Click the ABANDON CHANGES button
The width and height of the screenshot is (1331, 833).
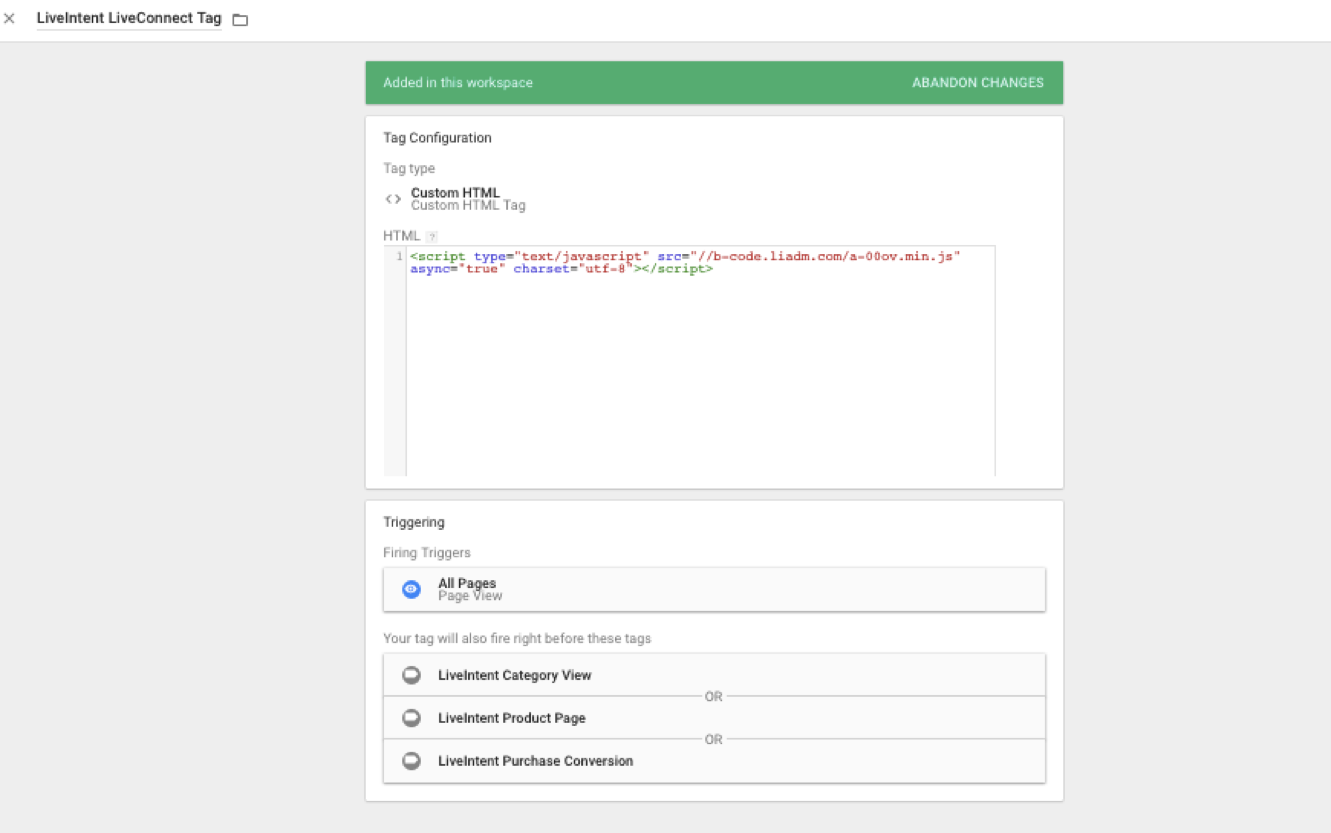(977, 83)
